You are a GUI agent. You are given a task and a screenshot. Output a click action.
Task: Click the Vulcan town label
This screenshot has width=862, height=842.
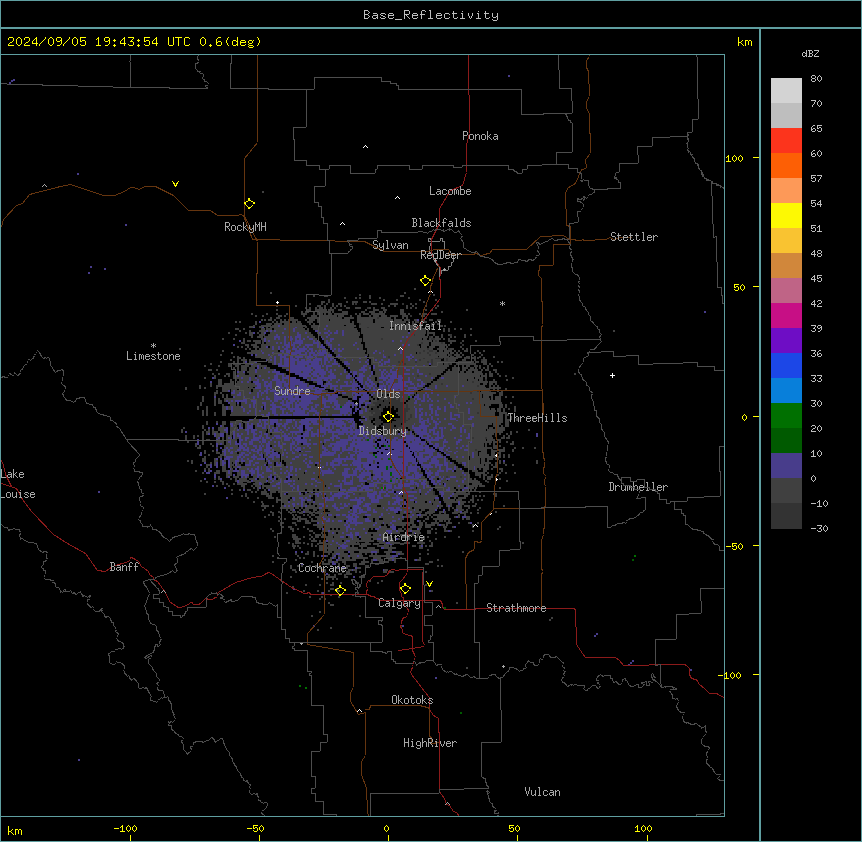click(x=543, y=792)
